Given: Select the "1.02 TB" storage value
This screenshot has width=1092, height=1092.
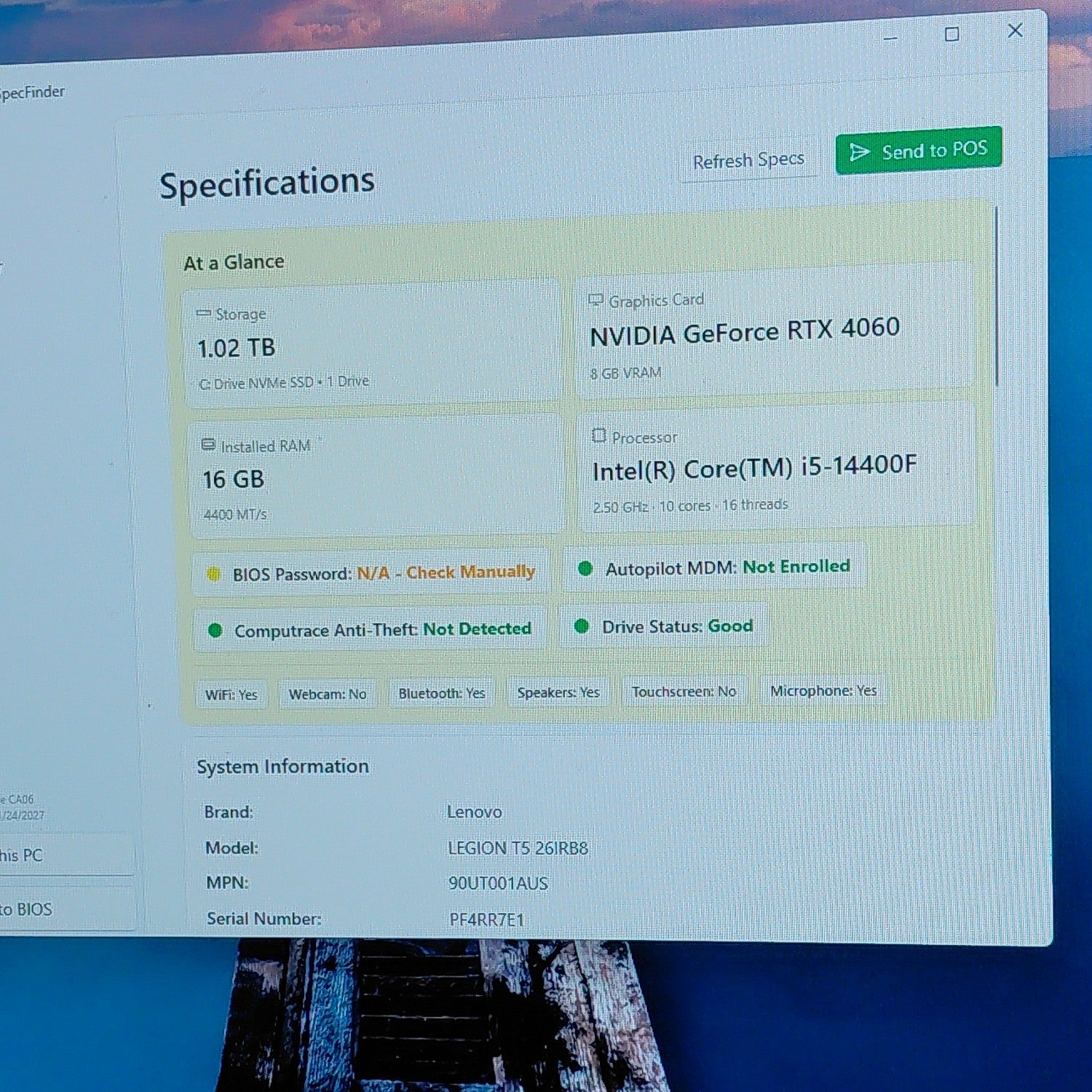Looking at the screenshot, I should click(237, 348).
